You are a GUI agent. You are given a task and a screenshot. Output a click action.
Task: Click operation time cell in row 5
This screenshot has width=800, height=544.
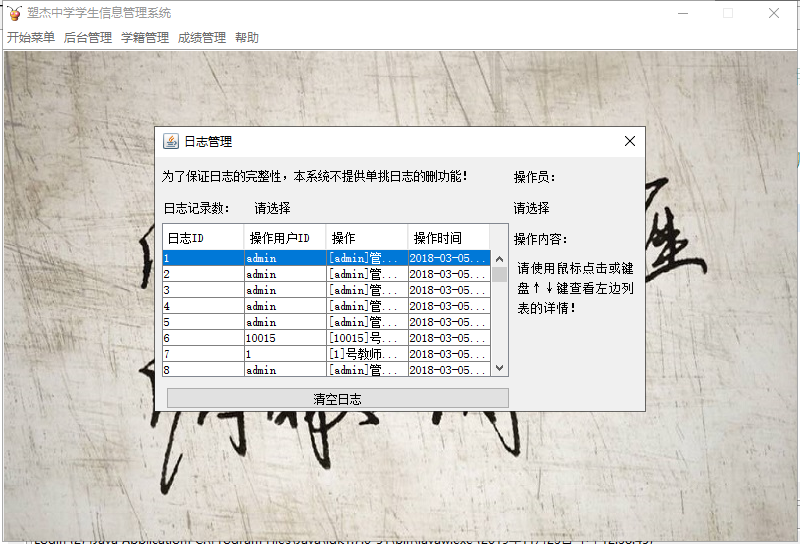(449, 322)
